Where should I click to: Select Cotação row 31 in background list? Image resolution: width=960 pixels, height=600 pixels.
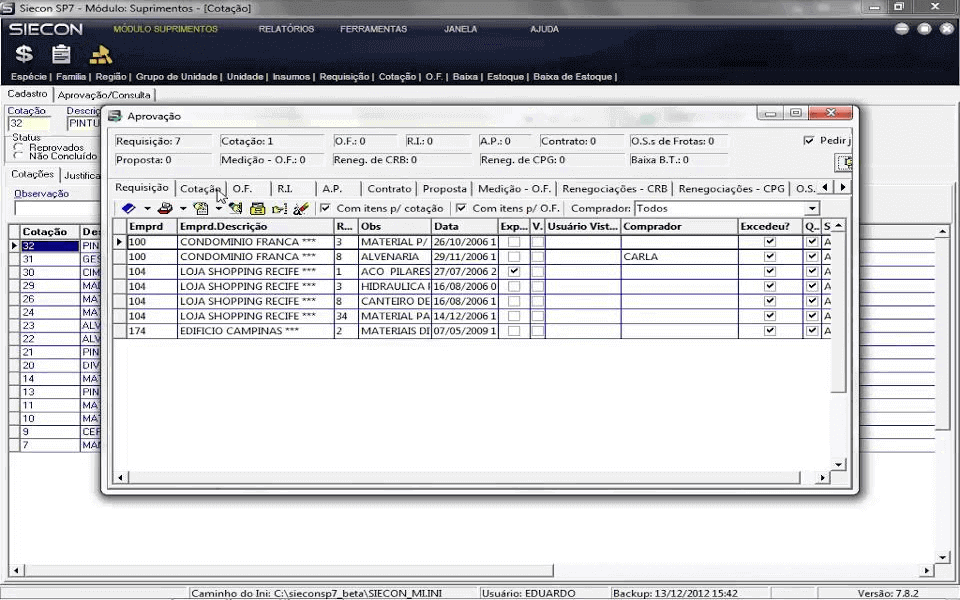pyautogui.click(x=49, y=259)
